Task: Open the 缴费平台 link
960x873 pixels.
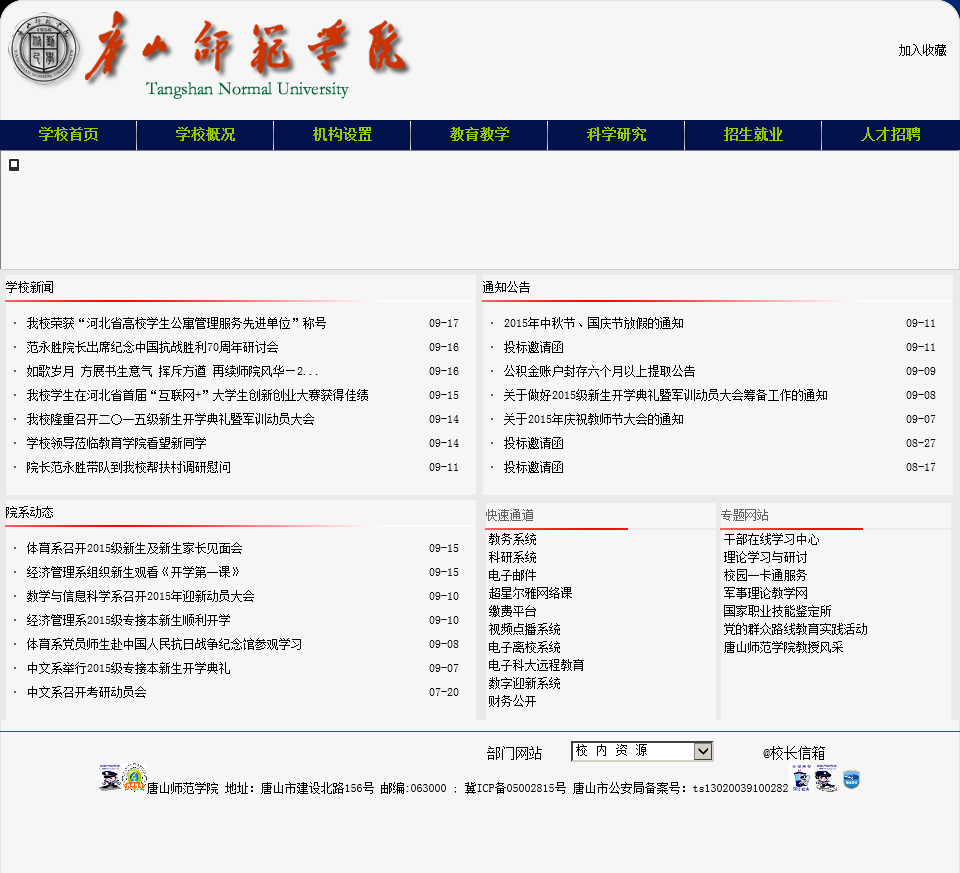Action: (512, 611)
